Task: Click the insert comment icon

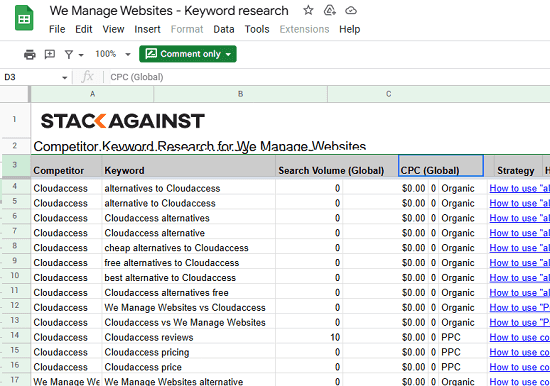Action: [x=50, y=54]
